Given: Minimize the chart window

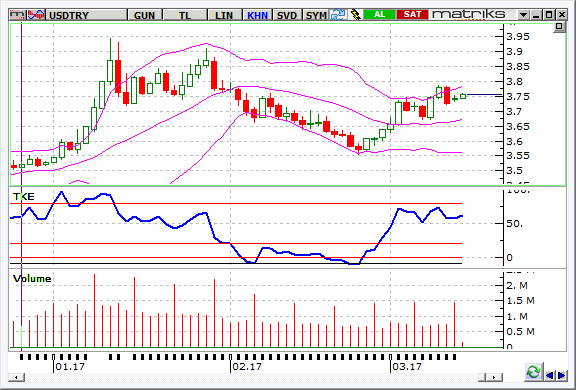Looking at the screenshot, I should pos(536,15).
